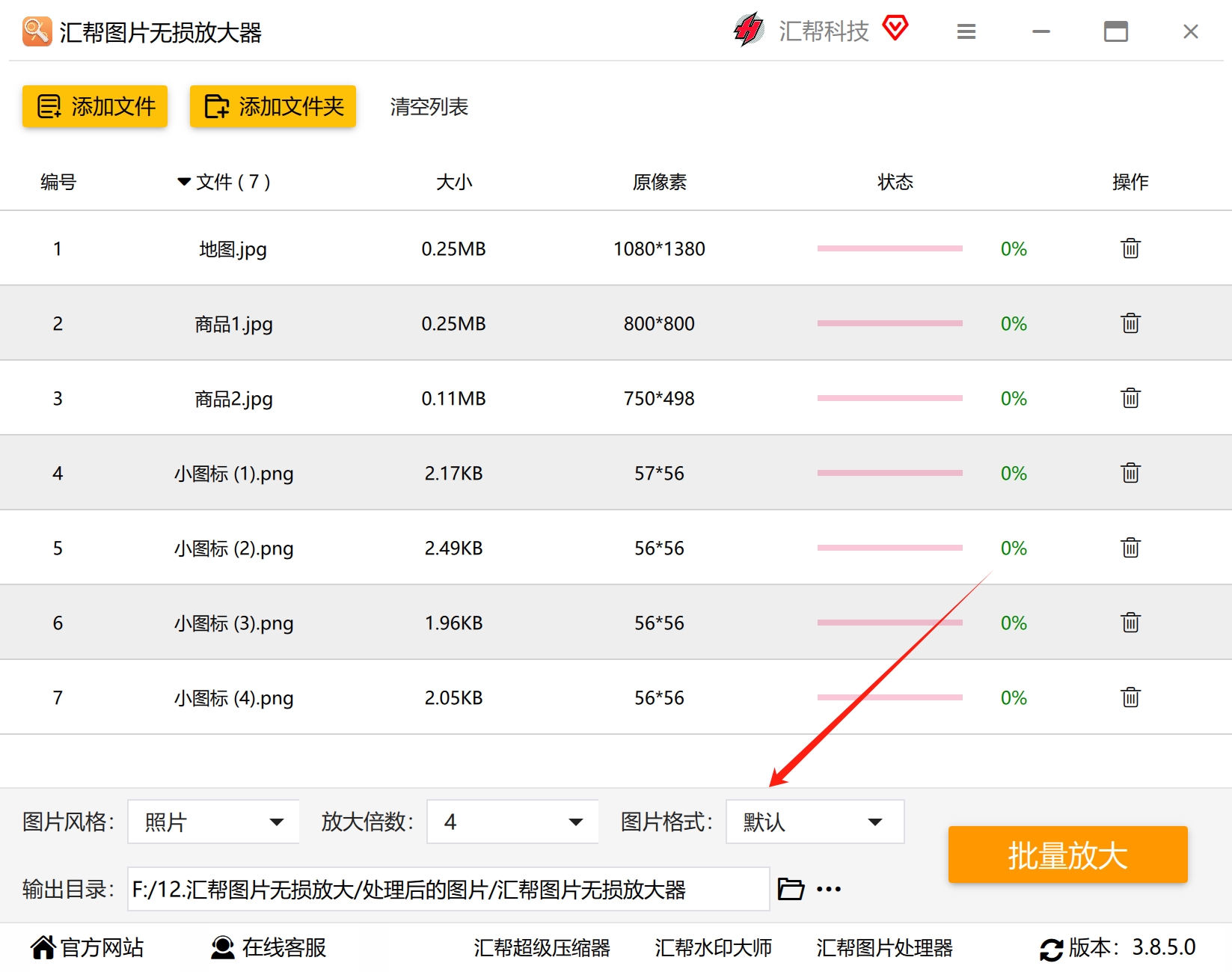Screen dimensions: 1232x972
Task: Delete 地图.jpg using its trash icon
Action: 1130,248
